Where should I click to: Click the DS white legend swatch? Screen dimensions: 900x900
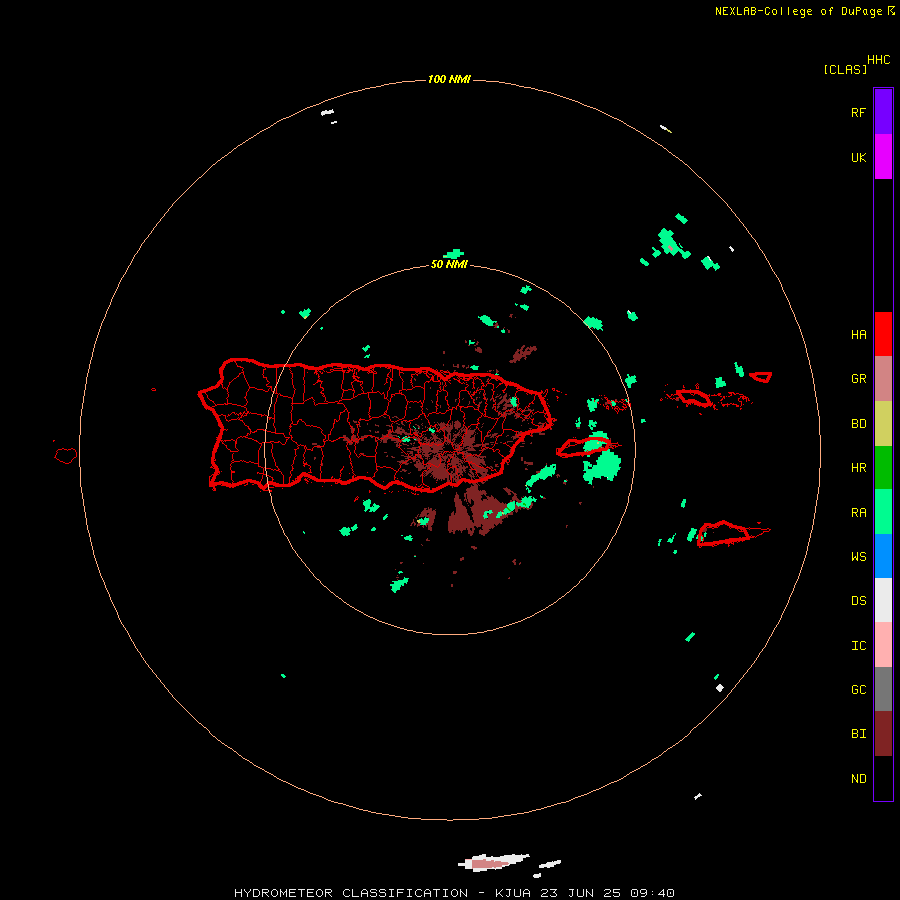(883, 600)
